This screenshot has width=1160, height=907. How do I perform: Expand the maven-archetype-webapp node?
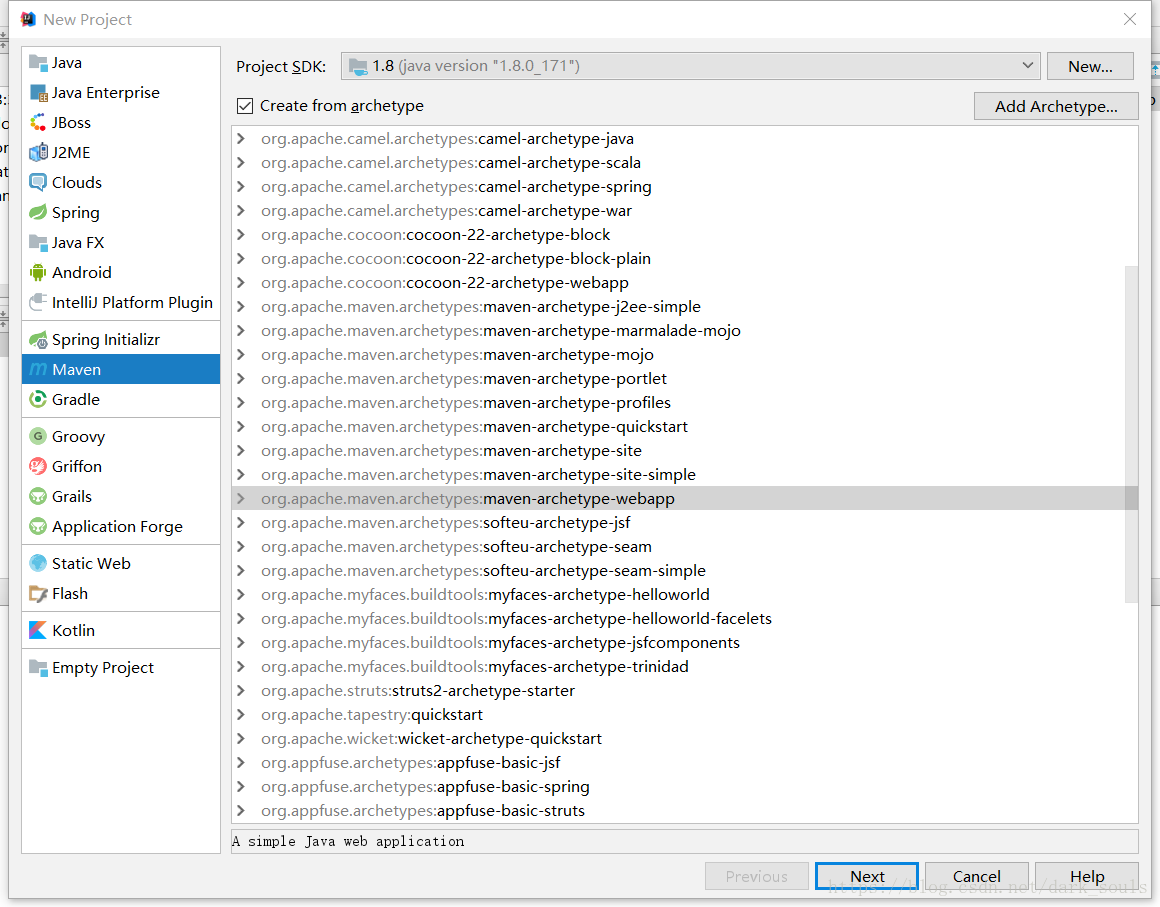(240, 499)
